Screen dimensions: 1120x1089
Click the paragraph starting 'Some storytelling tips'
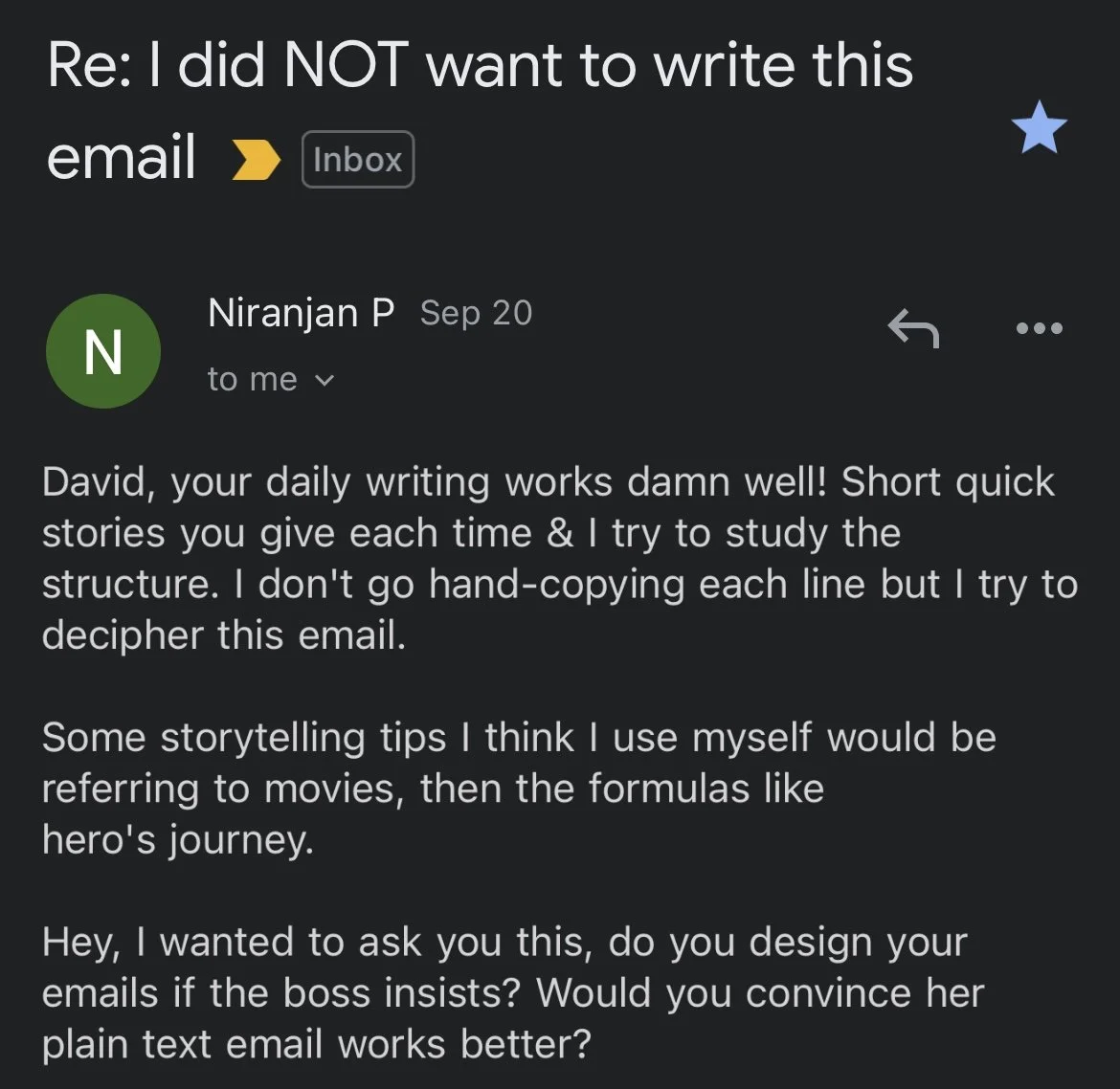pyautogui.click(x=519, y=738)
